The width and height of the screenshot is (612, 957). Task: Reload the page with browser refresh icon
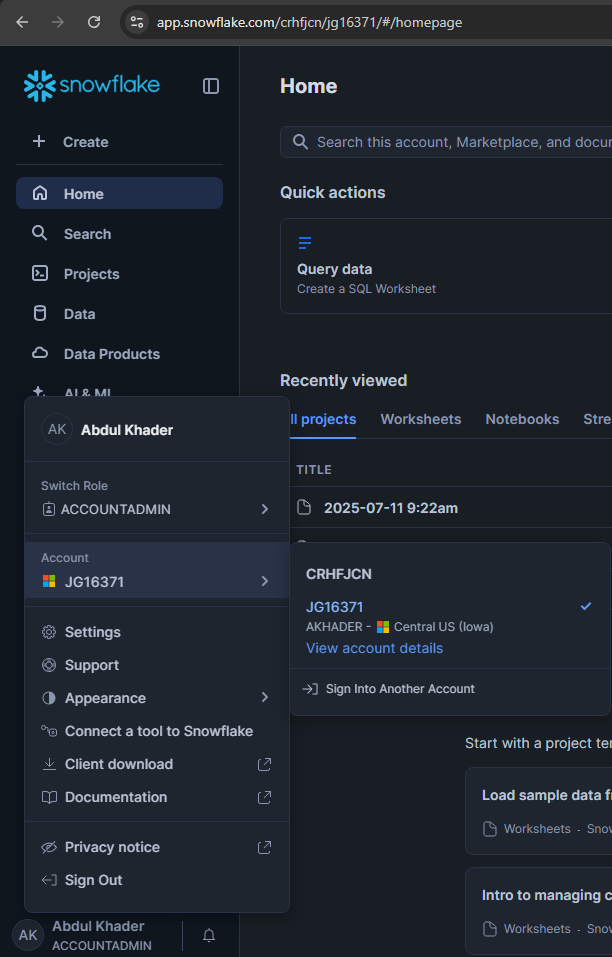click(x=94, y=22)
